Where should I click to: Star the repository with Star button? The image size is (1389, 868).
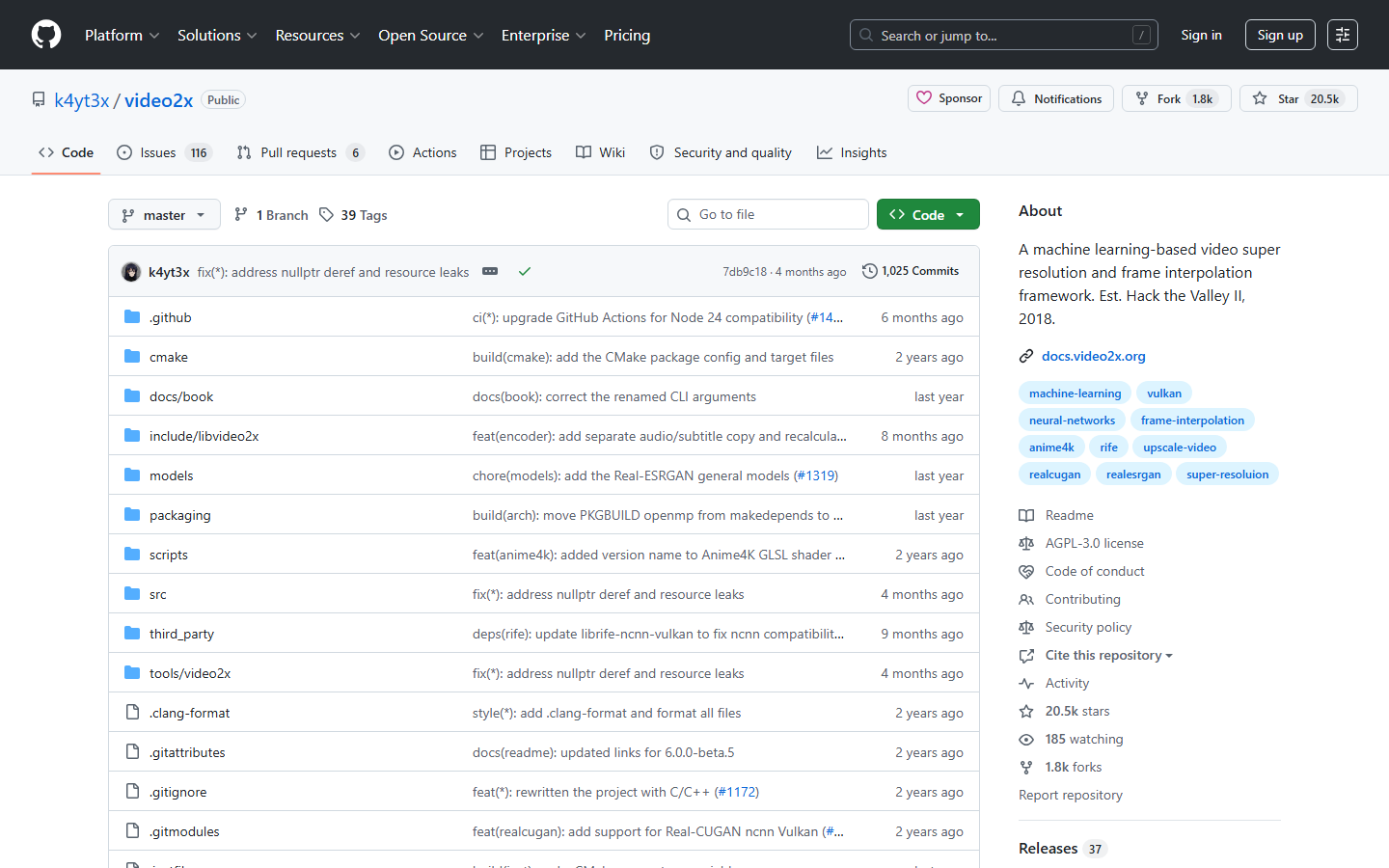(1298, 98)
